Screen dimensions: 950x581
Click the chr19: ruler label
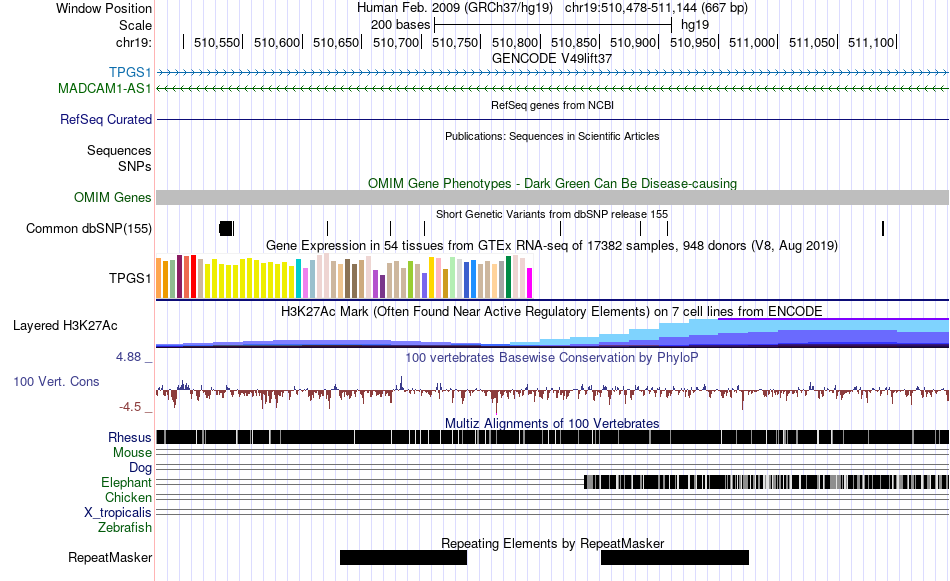pyautogui.click(x=133, y=42)
